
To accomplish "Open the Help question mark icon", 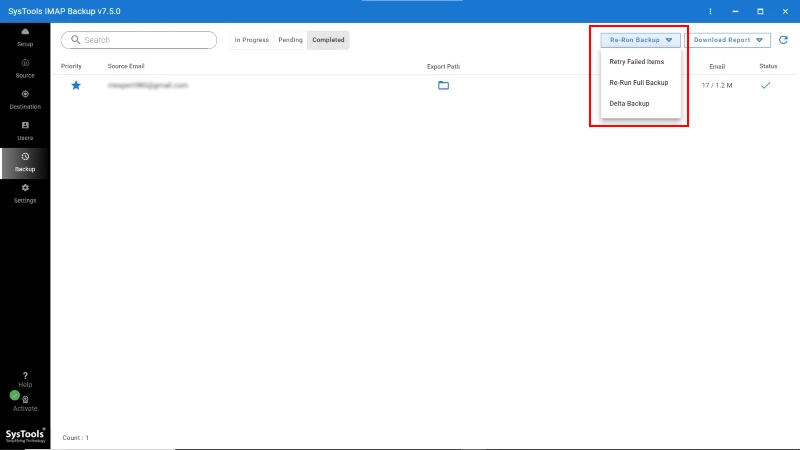I will [x=25, y=376].
